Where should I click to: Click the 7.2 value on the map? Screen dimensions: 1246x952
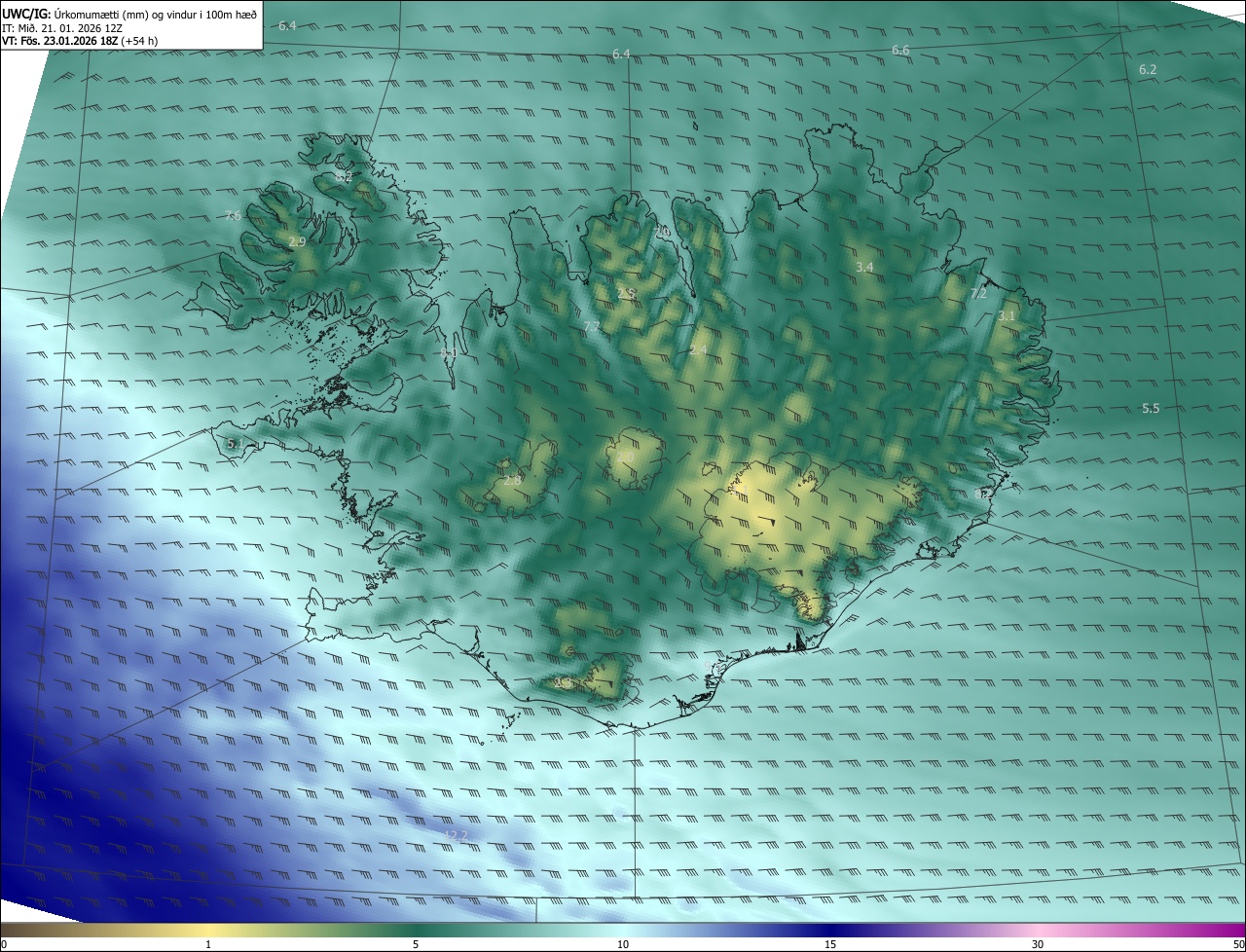pyautogui.click(x=978, y=294)
